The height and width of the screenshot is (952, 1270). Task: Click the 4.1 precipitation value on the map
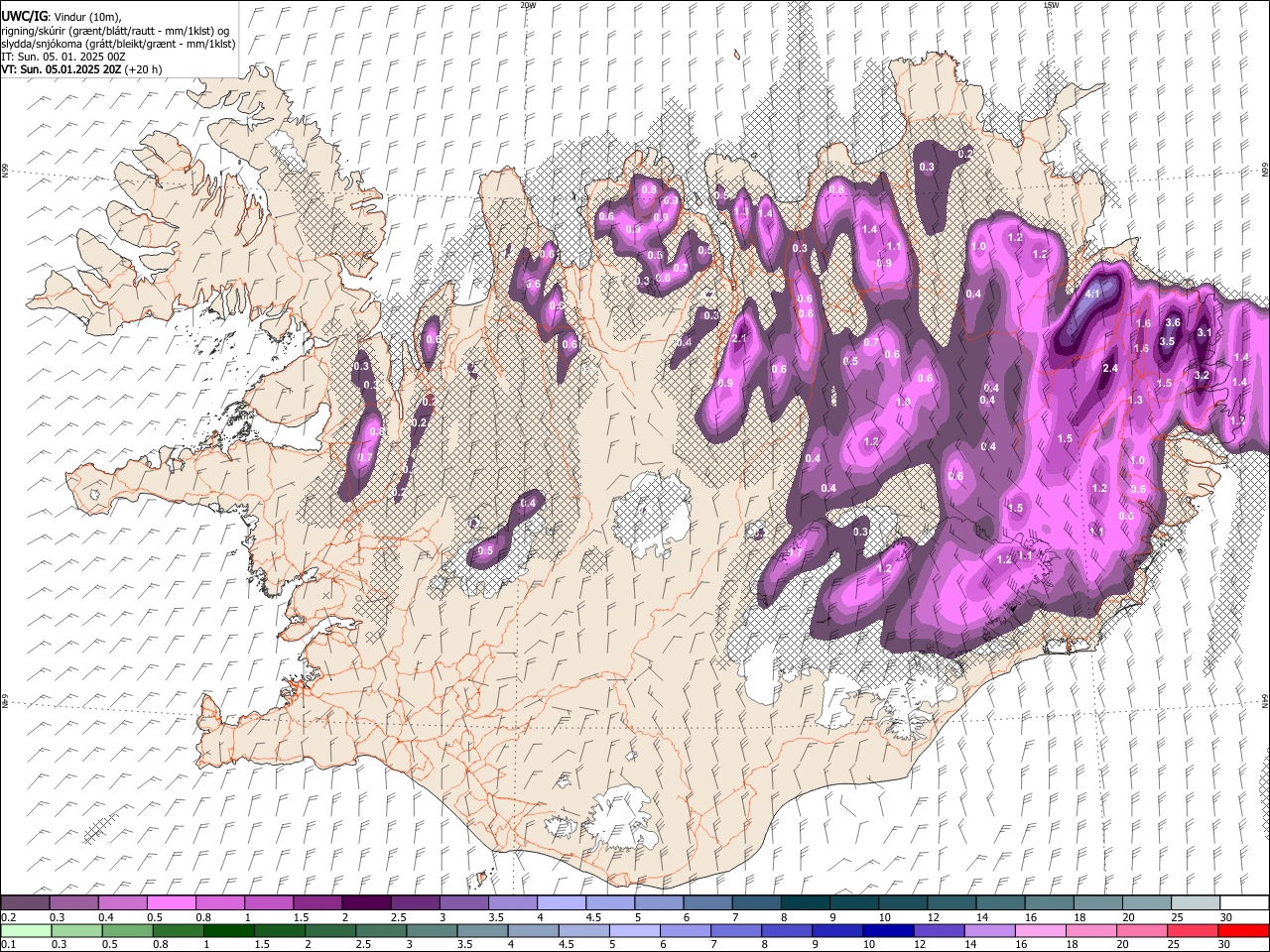[x=1093, y=295]
